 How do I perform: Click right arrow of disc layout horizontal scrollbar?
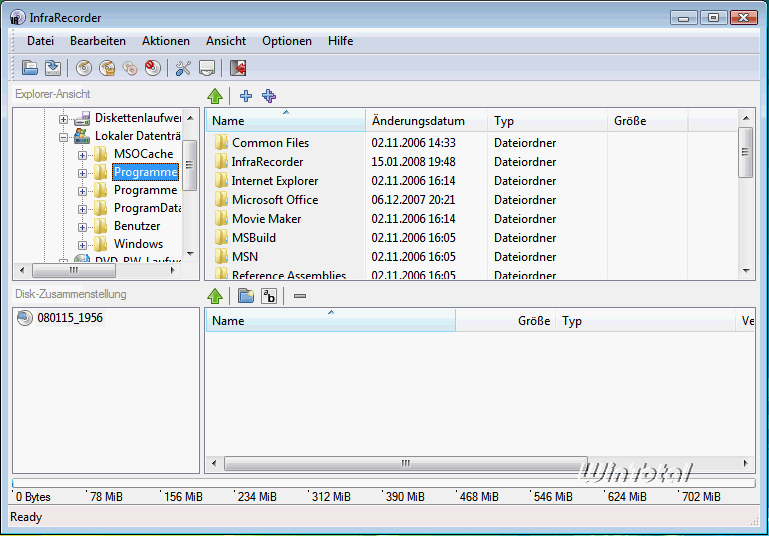click(746, 463)
